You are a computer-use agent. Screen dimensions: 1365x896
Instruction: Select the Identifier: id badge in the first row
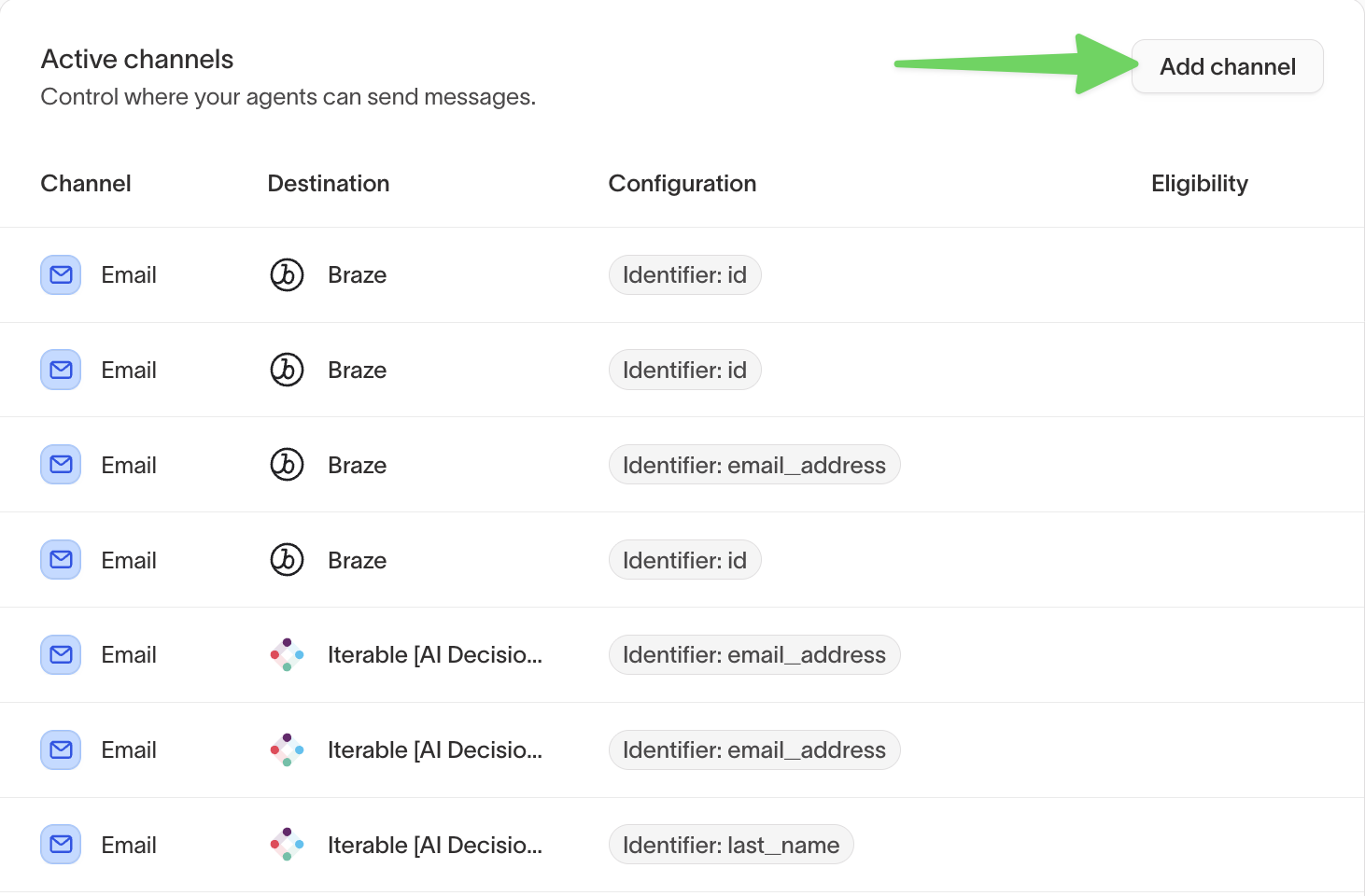(x=684, y=274)
